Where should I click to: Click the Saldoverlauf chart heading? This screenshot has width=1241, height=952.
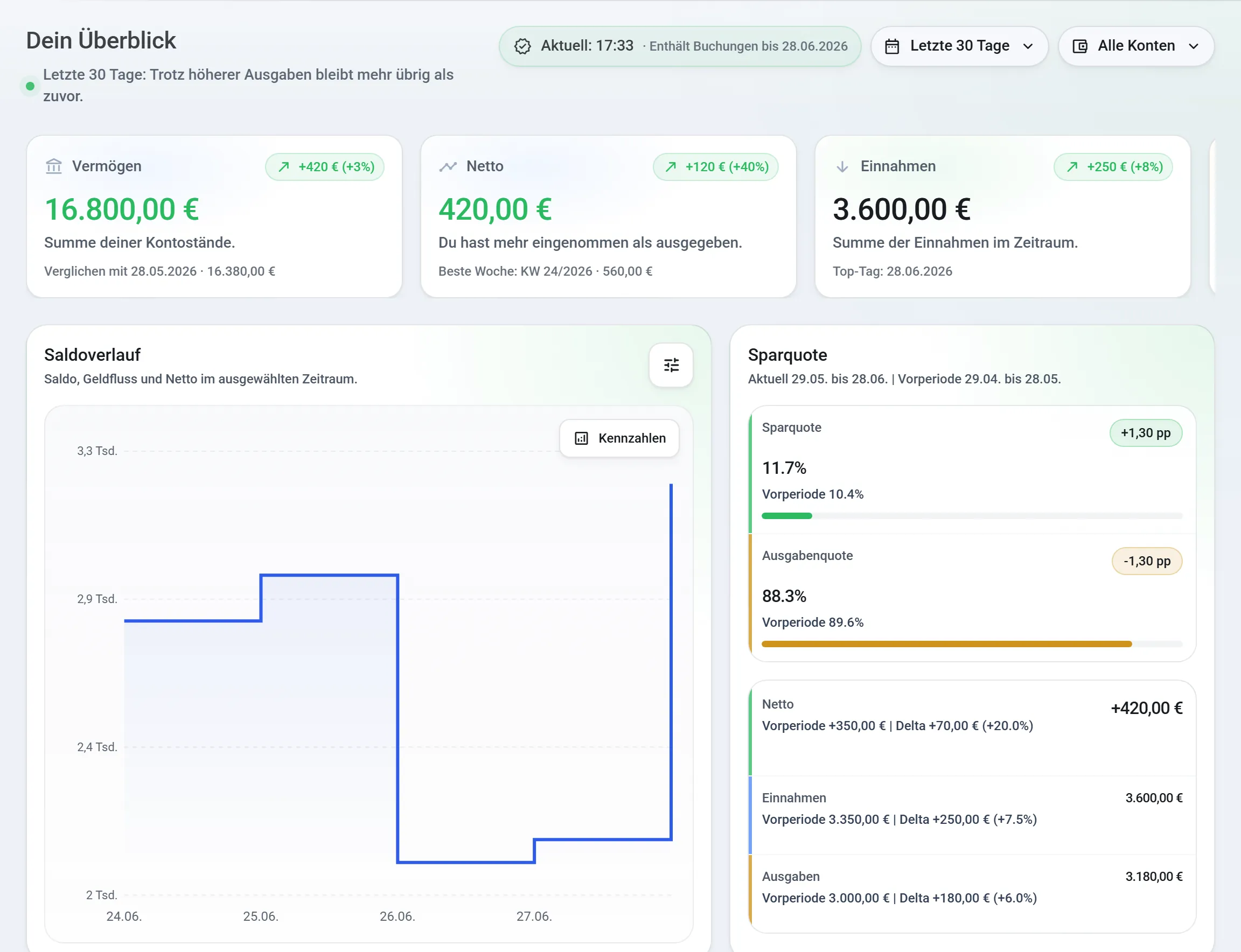[93, 355]
